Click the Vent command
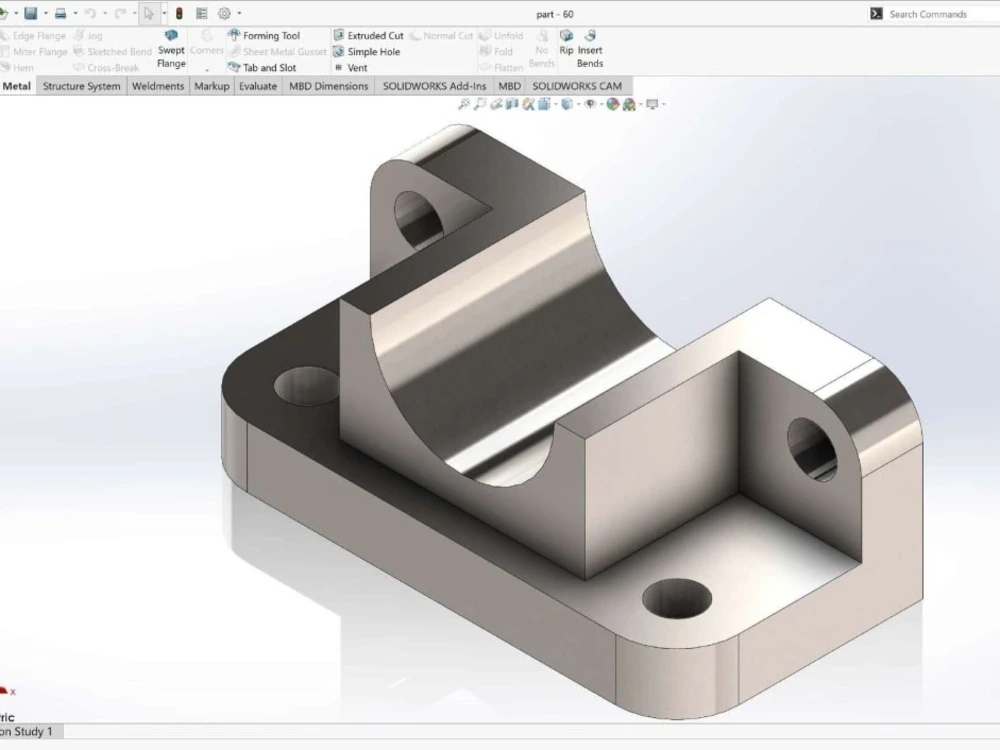This screenshot has height=750, width=1000. pos(351,68)
